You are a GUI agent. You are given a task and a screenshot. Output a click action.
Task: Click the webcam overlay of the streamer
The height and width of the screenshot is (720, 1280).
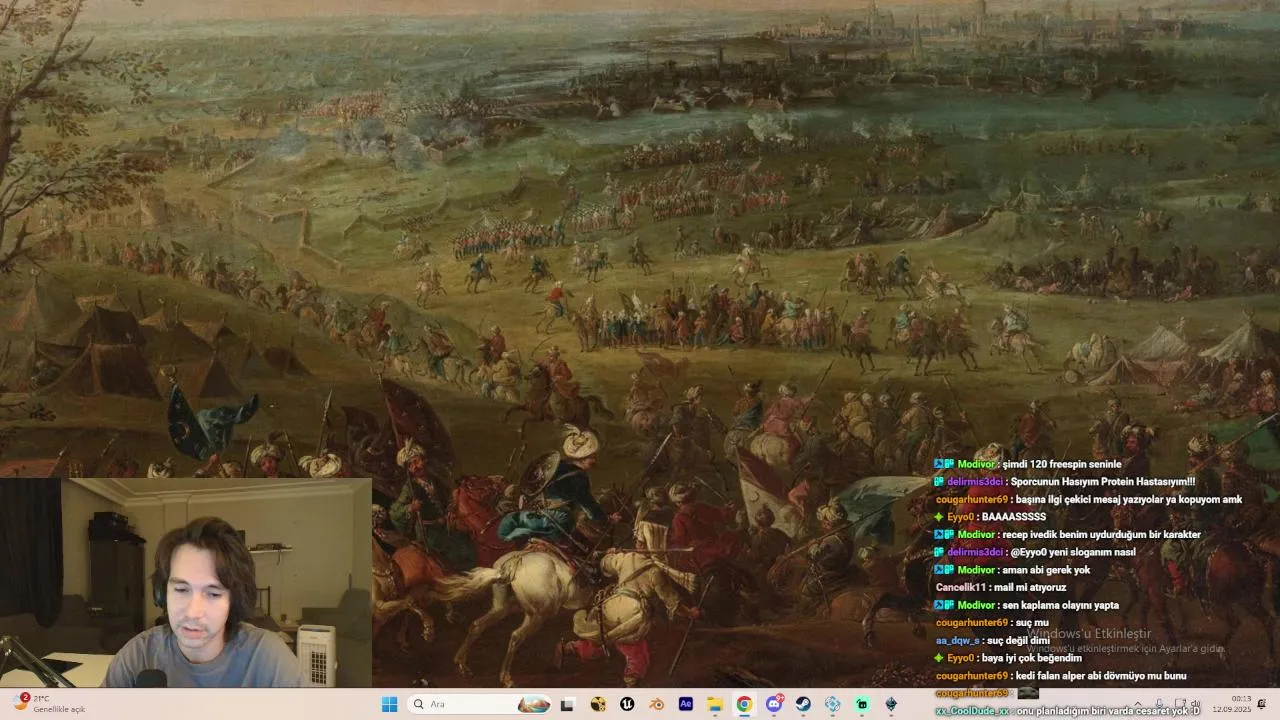tap(186, 583)
